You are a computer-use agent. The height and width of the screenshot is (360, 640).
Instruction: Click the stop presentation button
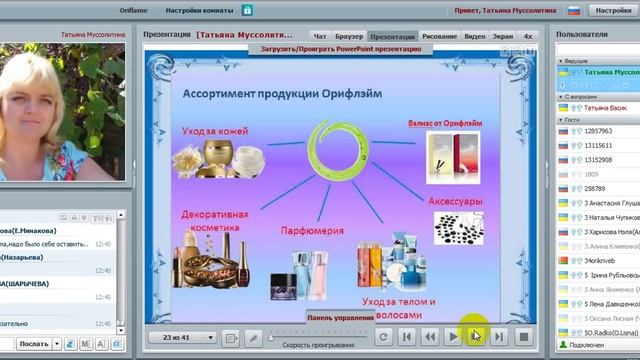524,337
